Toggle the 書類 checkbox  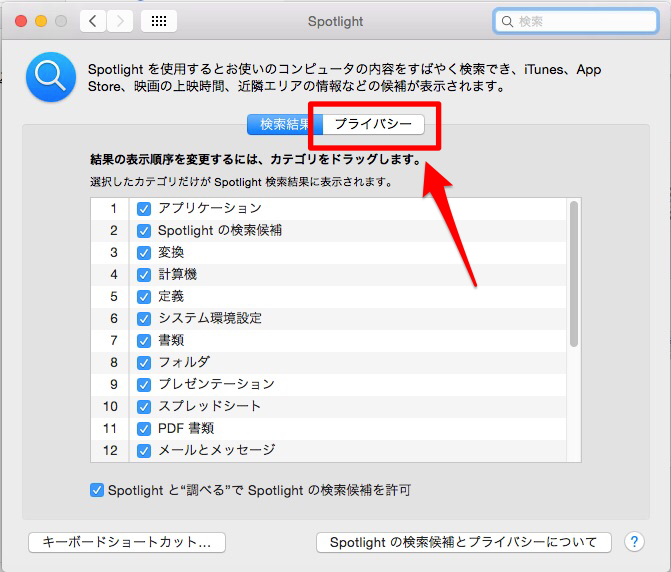click(x=144, y=341)
